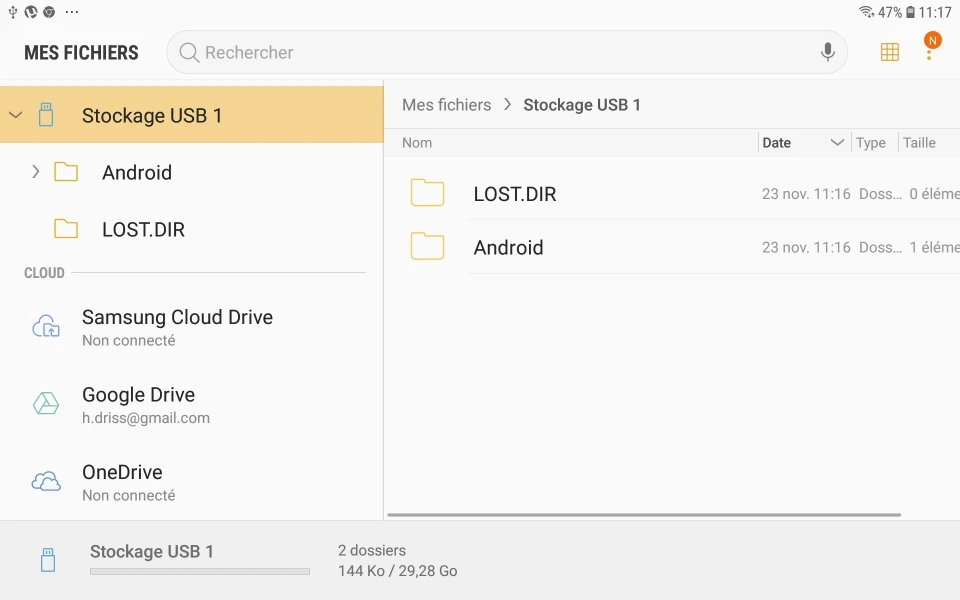The width and height of the screenshot is (960, 600).
Task: Click Android row '1 élém' size
Action: pos(934,247)
